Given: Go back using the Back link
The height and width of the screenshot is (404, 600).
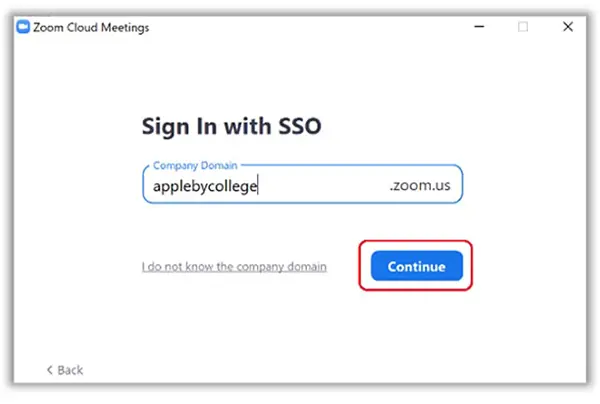Looking at the screenshot, I should [x=65, y=370].
